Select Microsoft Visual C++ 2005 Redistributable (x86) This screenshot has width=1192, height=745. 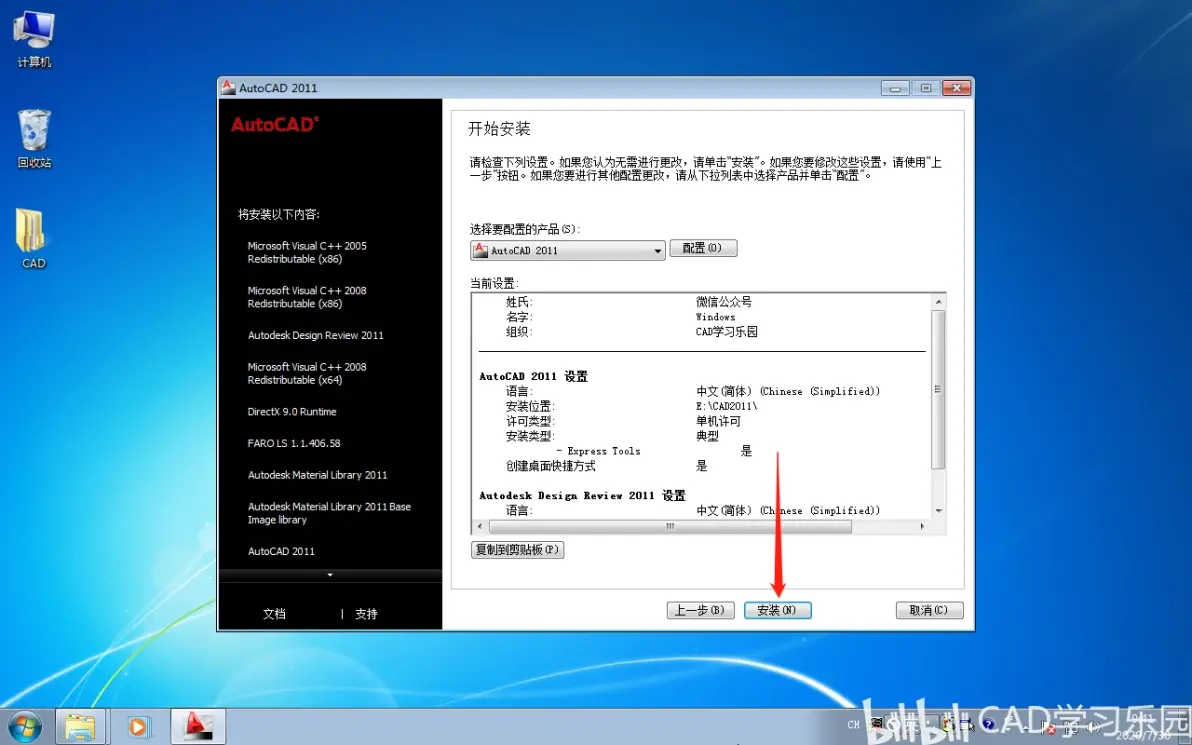307,252
